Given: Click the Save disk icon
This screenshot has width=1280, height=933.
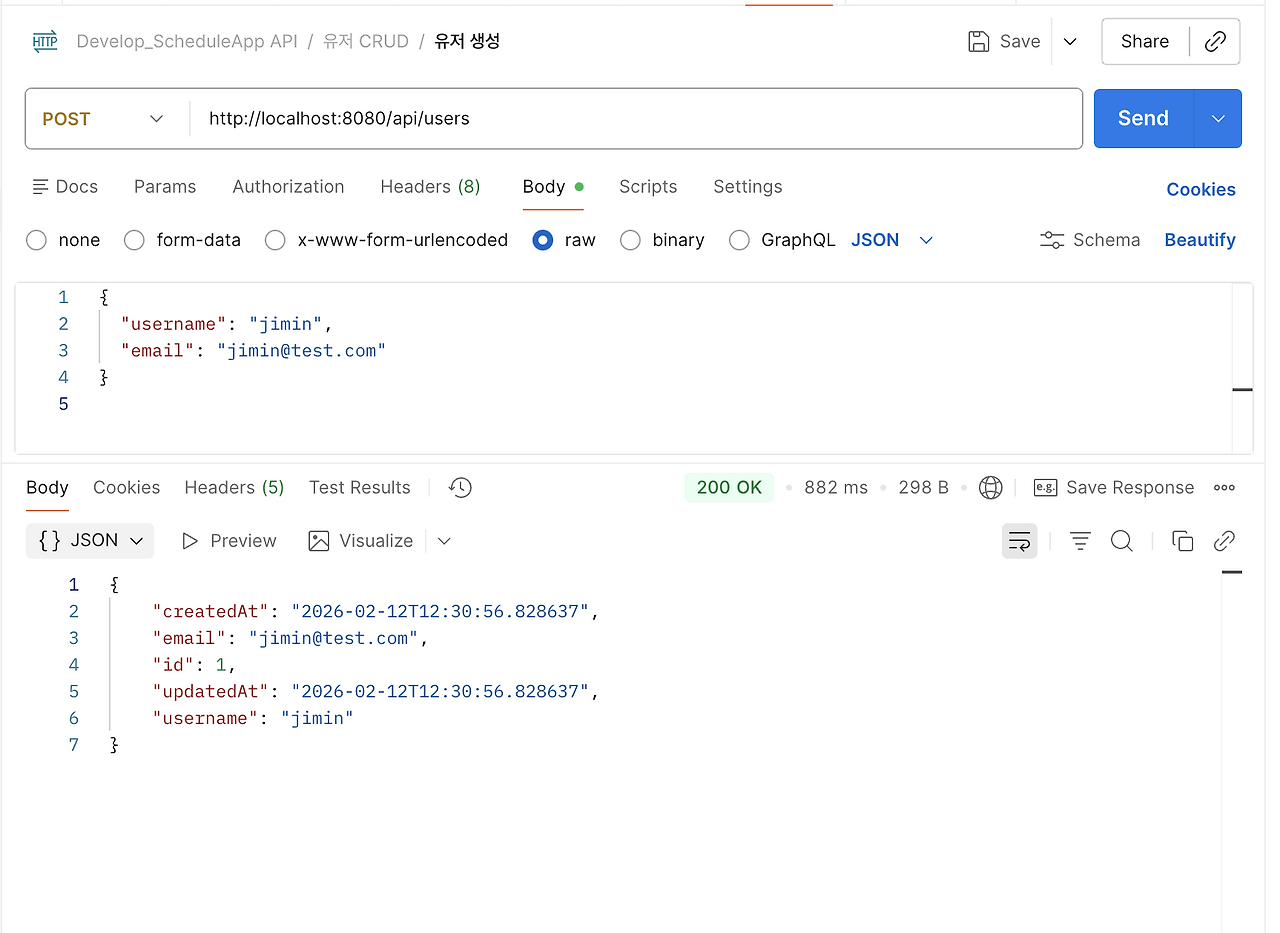Looking at the screenshot, I should (978, 41).
